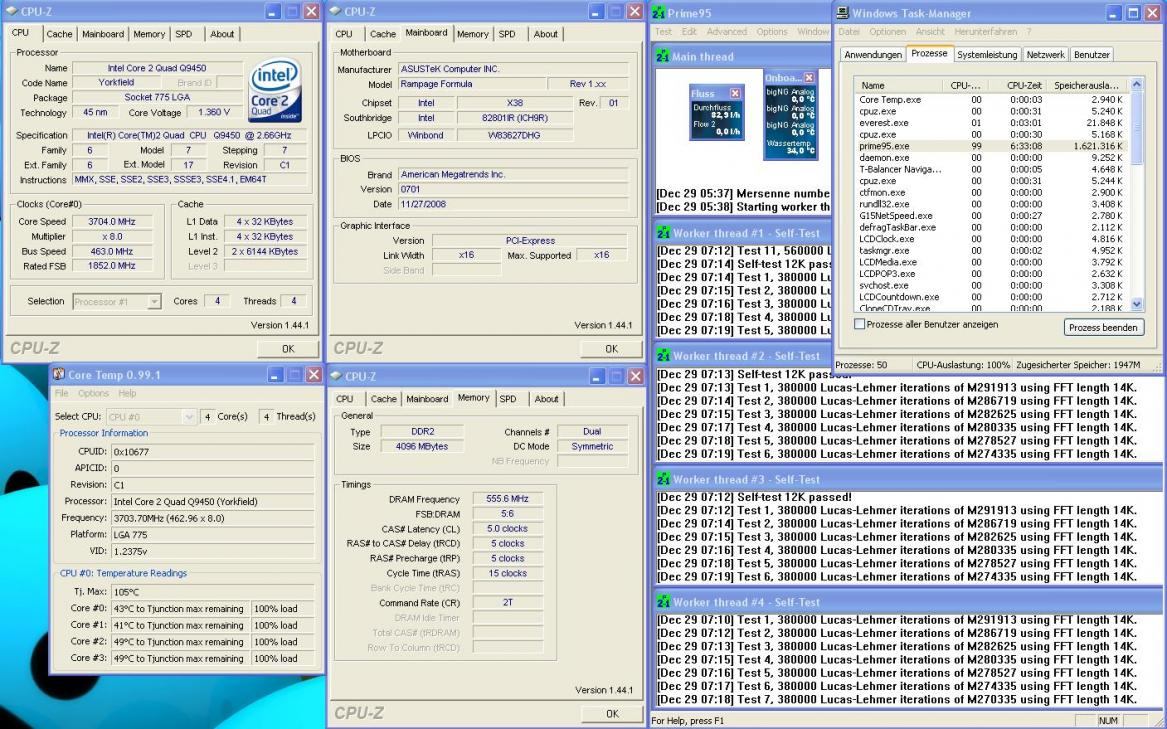Click Worker thread #3 window icon
This screenshot has width=1167, height=729.
663,480
